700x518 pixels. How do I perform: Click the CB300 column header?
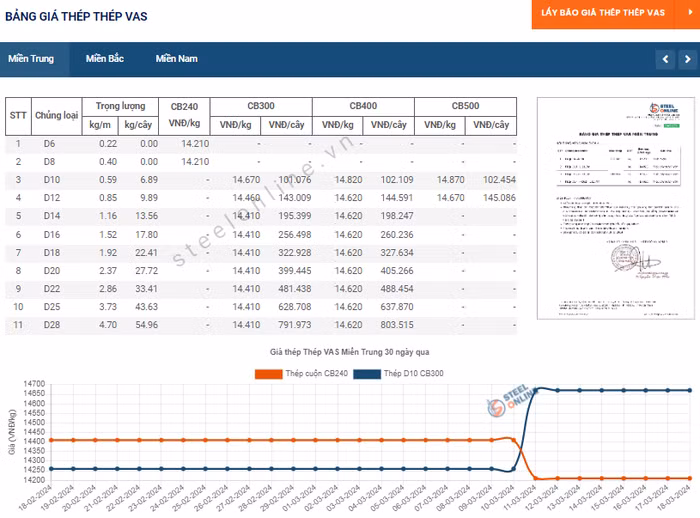259,105
